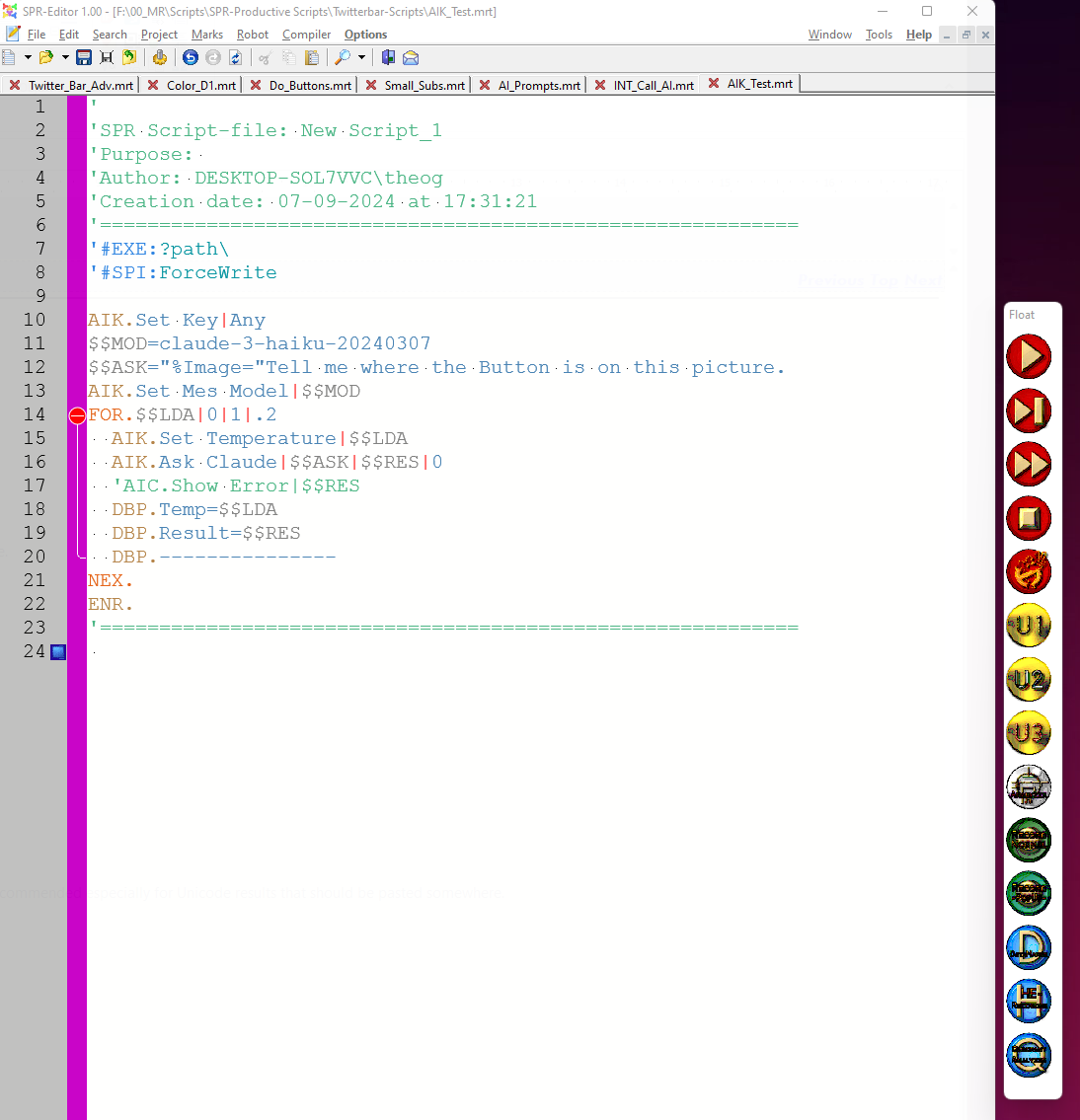Viewport: 1080px width, 1120px height.
Task: Open the Compiler menu
Action: click(306, 35)
